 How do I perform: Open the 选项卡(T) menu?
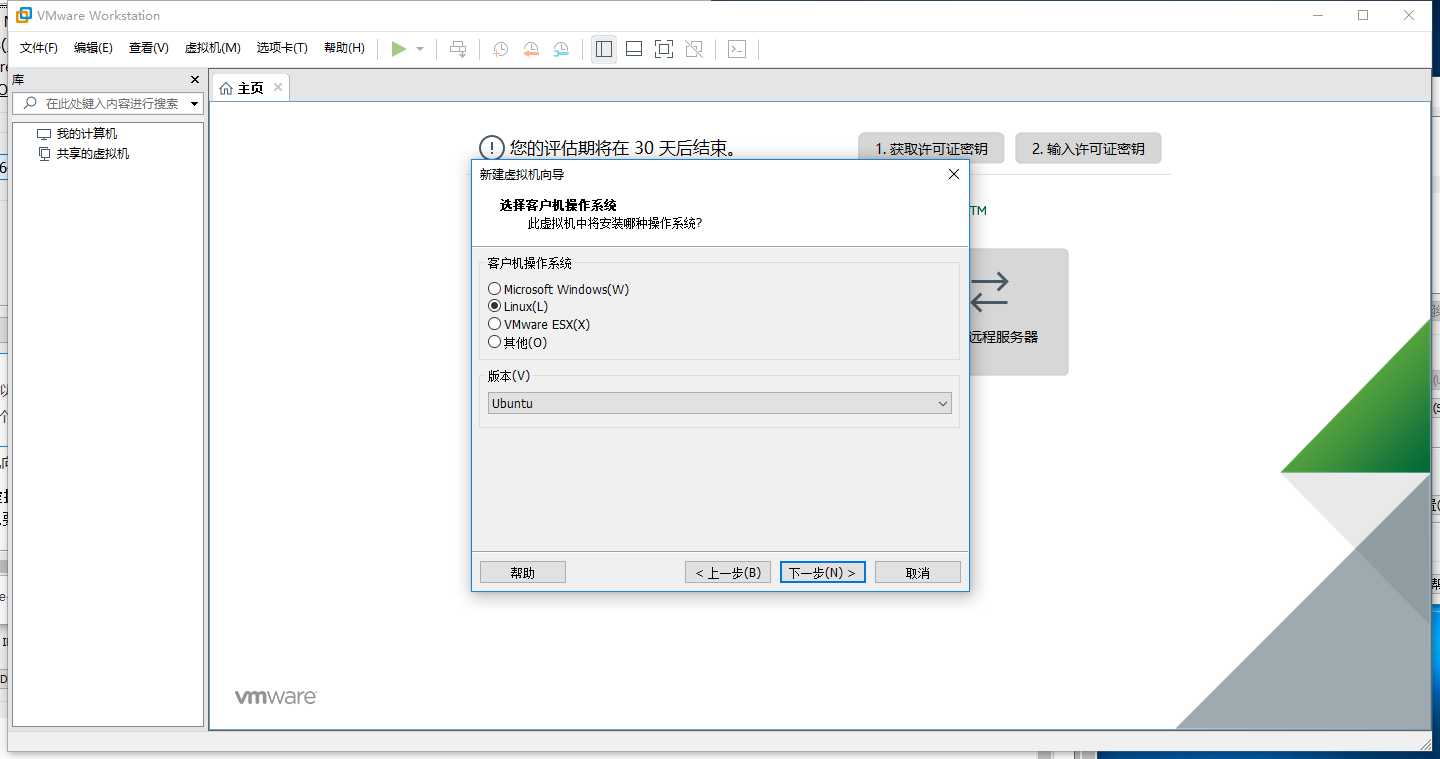[282, 48]
